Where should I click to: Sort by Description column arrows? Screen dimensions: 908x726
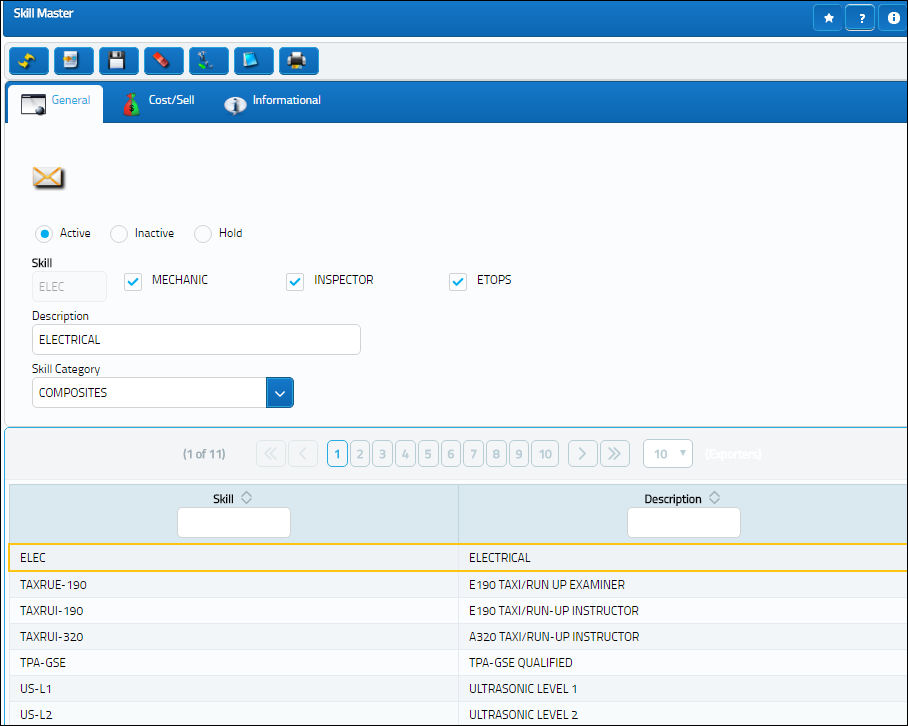715,498
